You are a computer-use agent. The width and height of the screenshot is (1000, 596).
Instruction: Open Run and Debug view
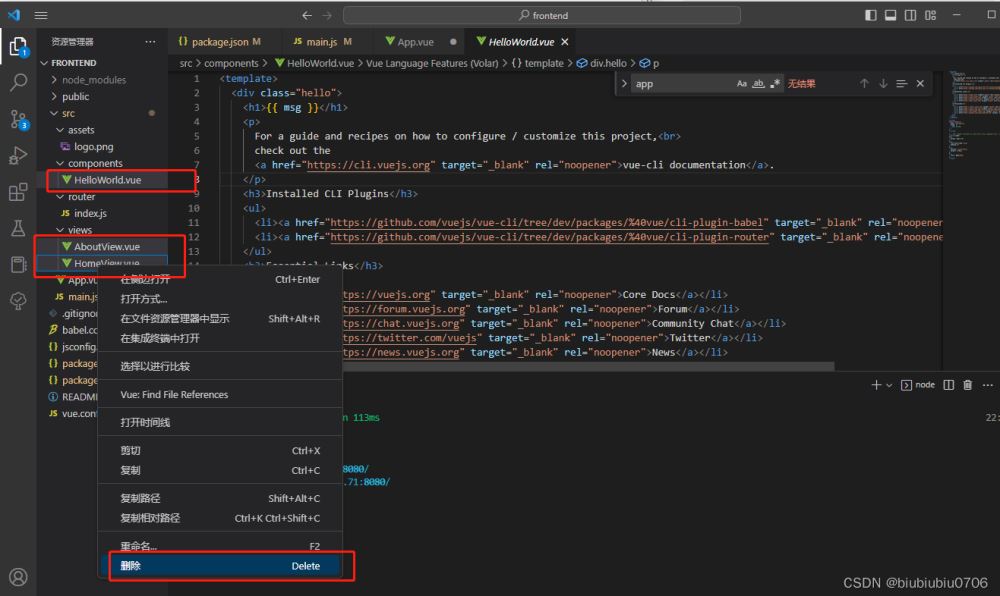tap(18, 156)
